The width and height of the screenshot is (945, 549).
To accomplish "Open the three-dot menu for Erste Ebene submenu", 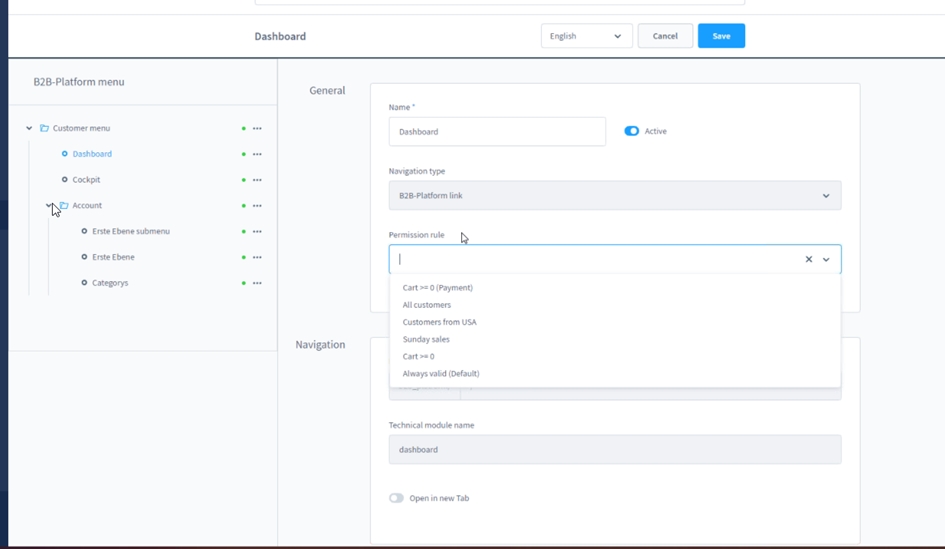I will [257, 232].
